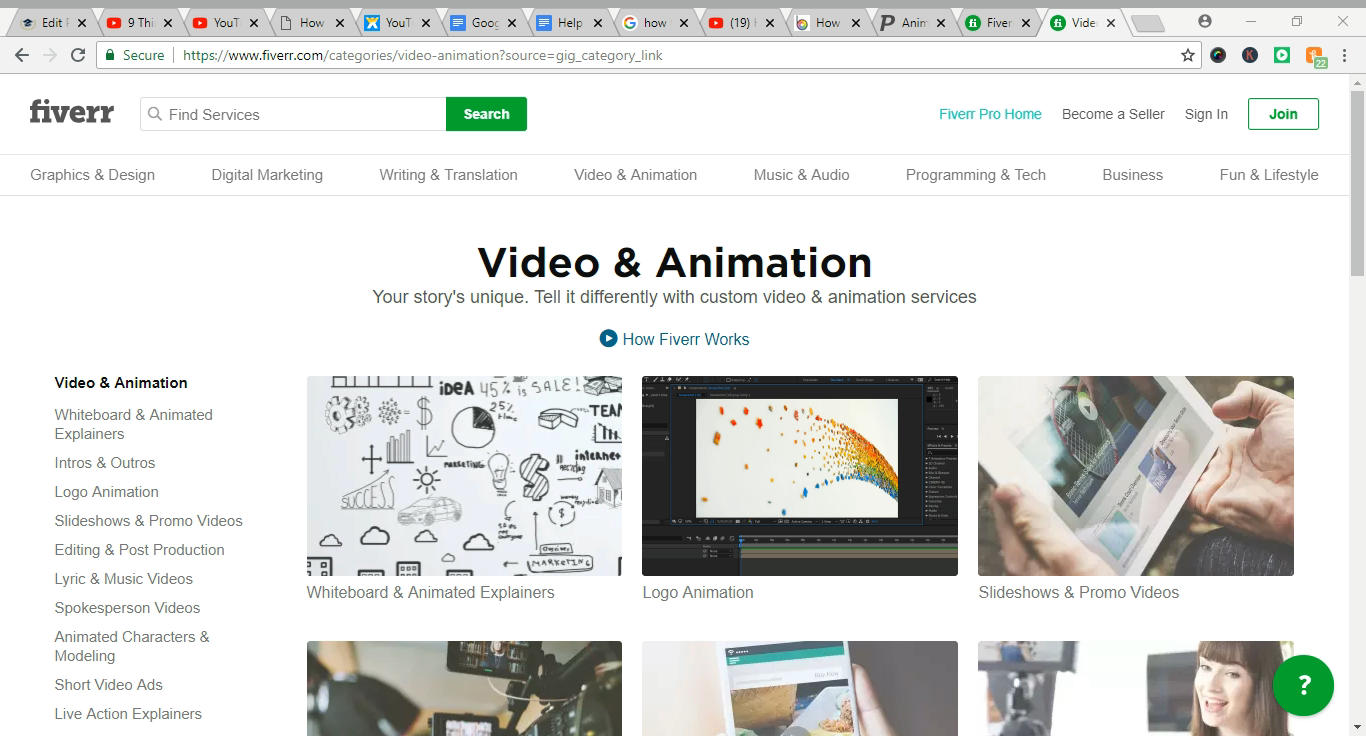Open the orange extension with badge 22
1366x736 pixels.
[x=1315, y=56]
